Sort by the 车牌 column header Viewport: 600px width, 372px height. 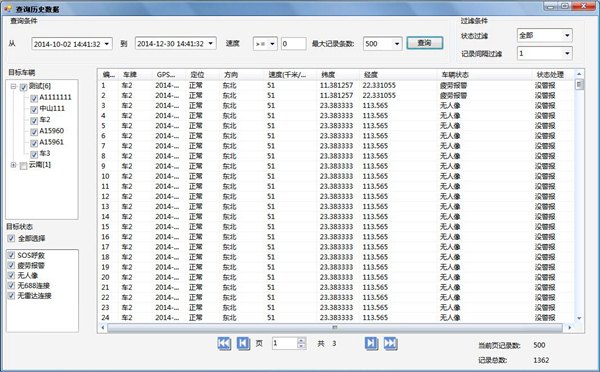click(x=136, y=75)
